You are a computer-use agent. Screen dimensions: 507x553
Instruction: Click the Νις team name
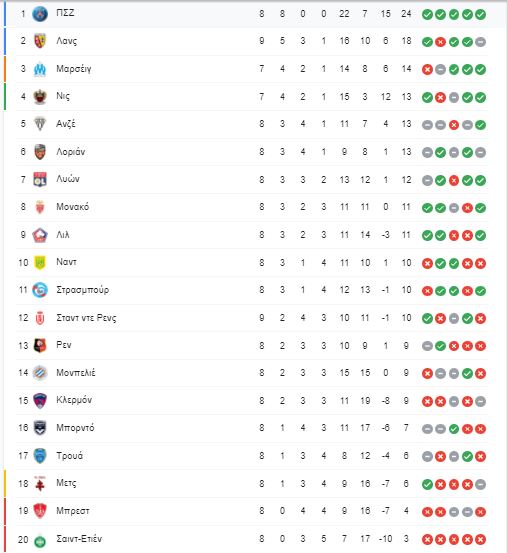(x=63, y=96)
